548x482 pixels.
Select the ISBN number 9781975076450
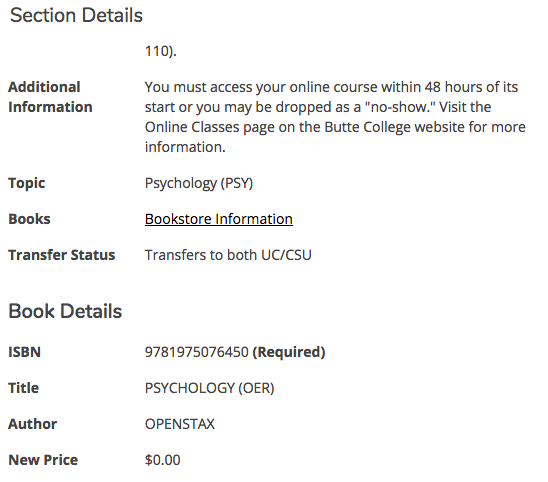click(x=197, y=352)
